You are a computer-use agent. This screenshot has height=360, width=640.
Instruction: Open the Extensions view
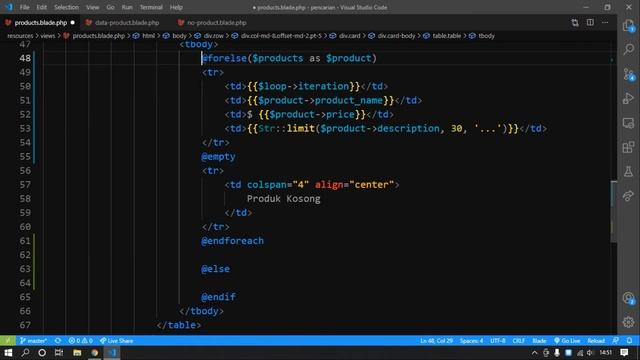point(628,147)
